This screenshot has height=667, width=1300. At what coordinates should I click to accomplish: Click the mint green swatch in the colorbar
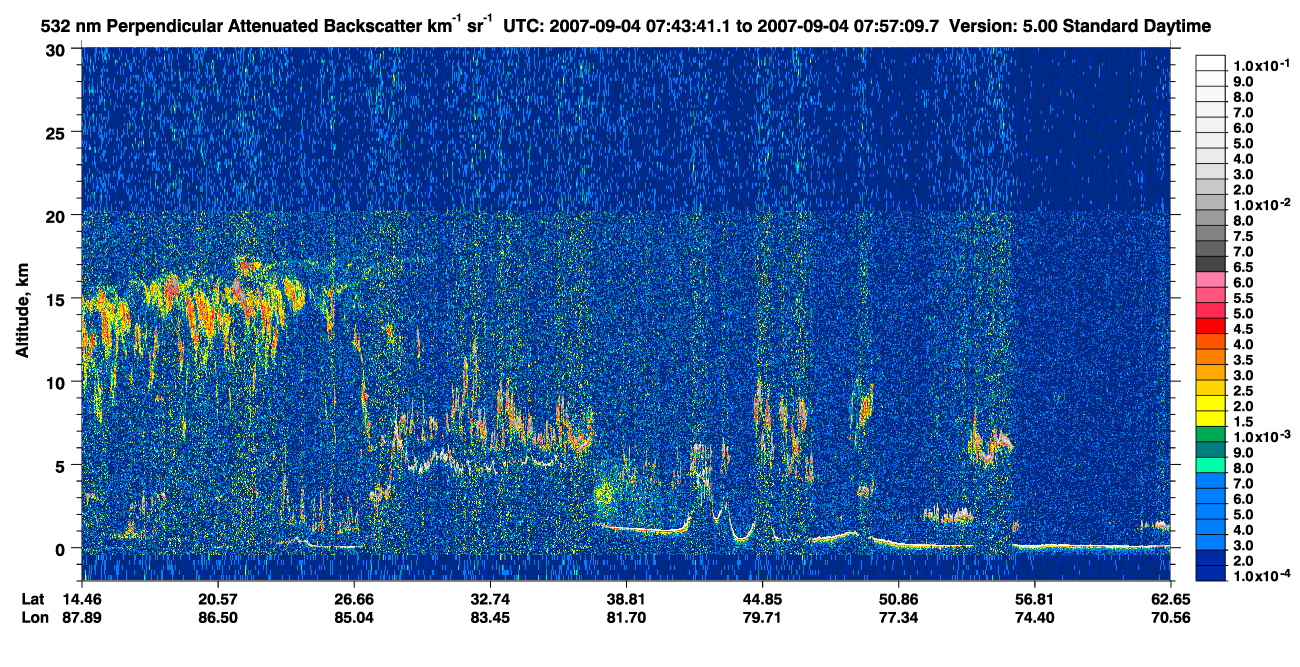(1210, 467)
